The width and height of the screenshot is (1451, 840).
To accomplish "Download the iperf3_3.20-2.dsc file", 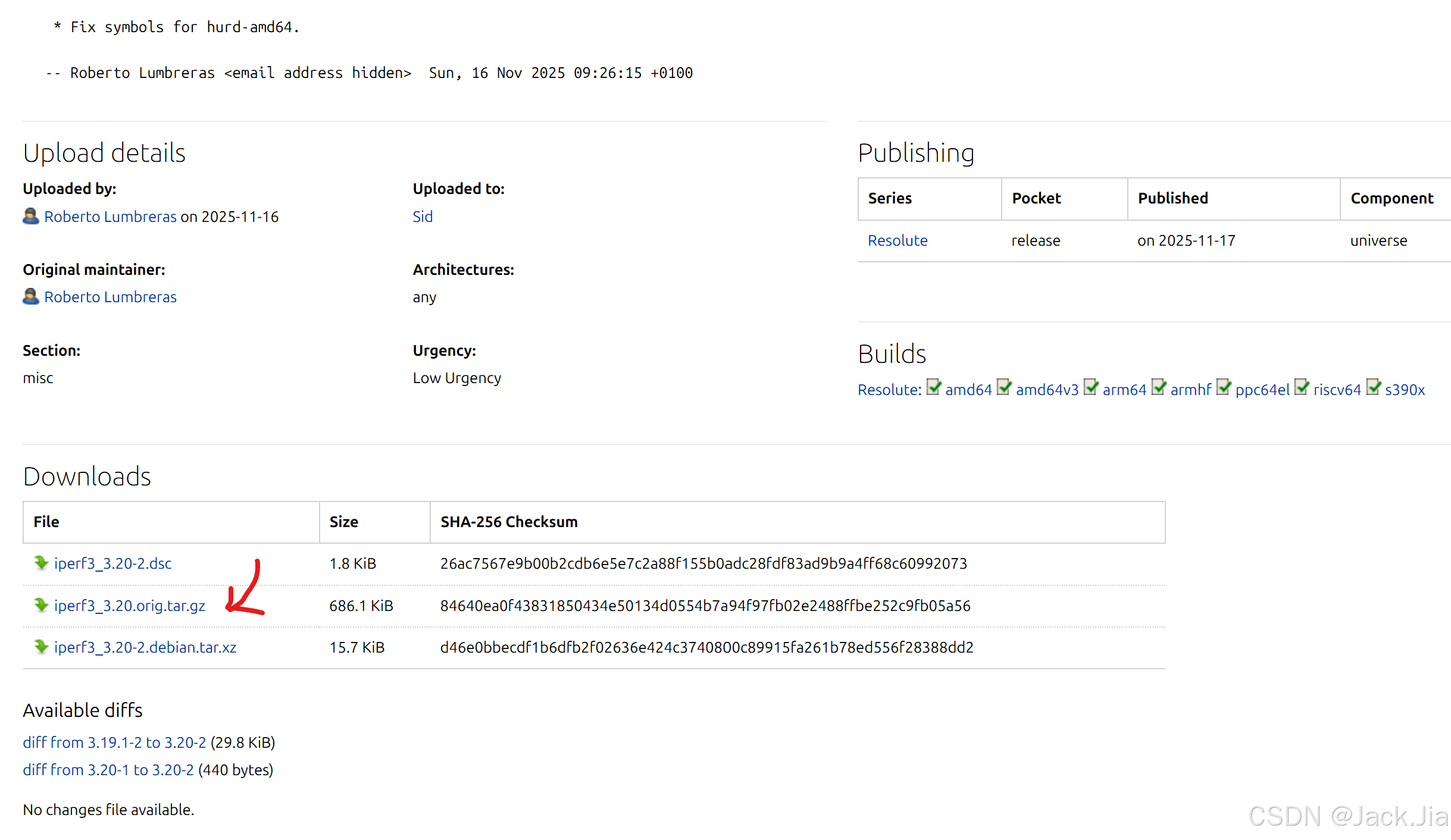I will pyautogui.click(x=112, y=563).
